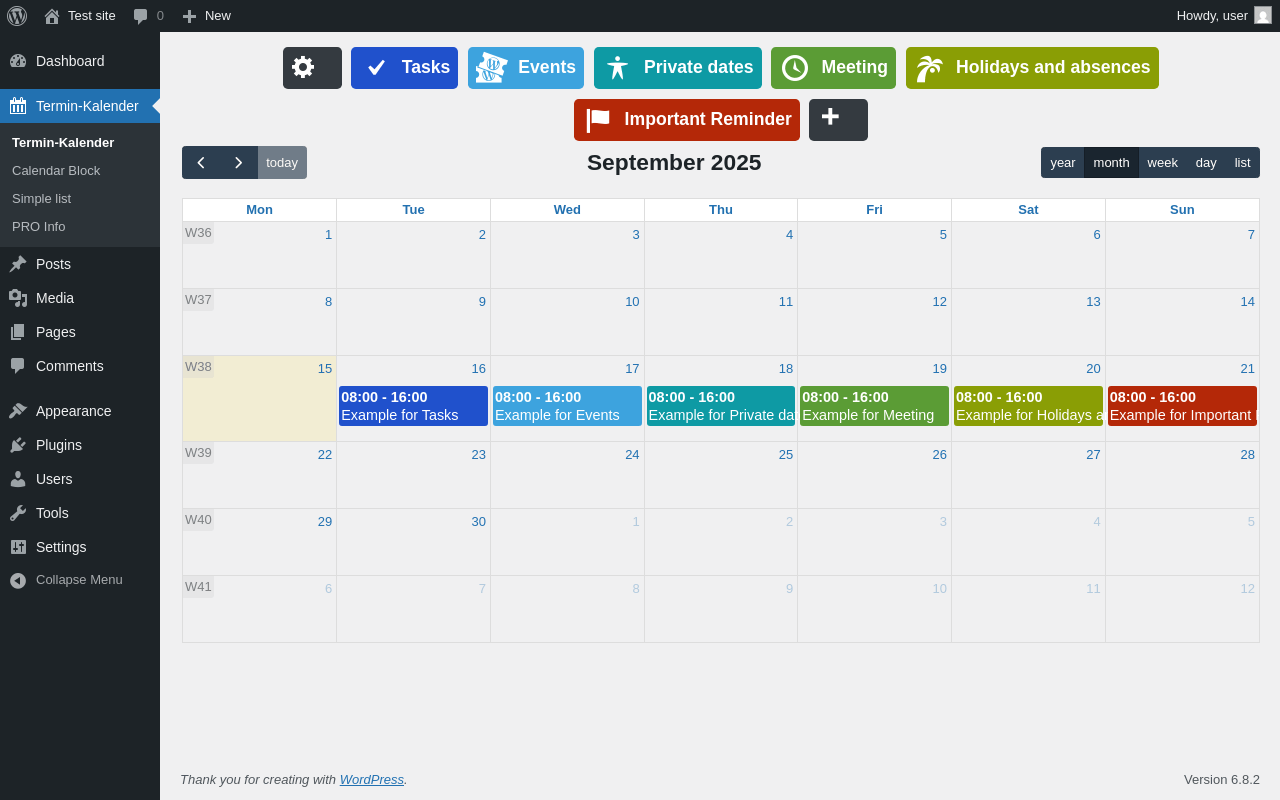This screenshot has height=800, width=1280.
Task: Select the red Important Reminder category
Action: click(687, 120)
